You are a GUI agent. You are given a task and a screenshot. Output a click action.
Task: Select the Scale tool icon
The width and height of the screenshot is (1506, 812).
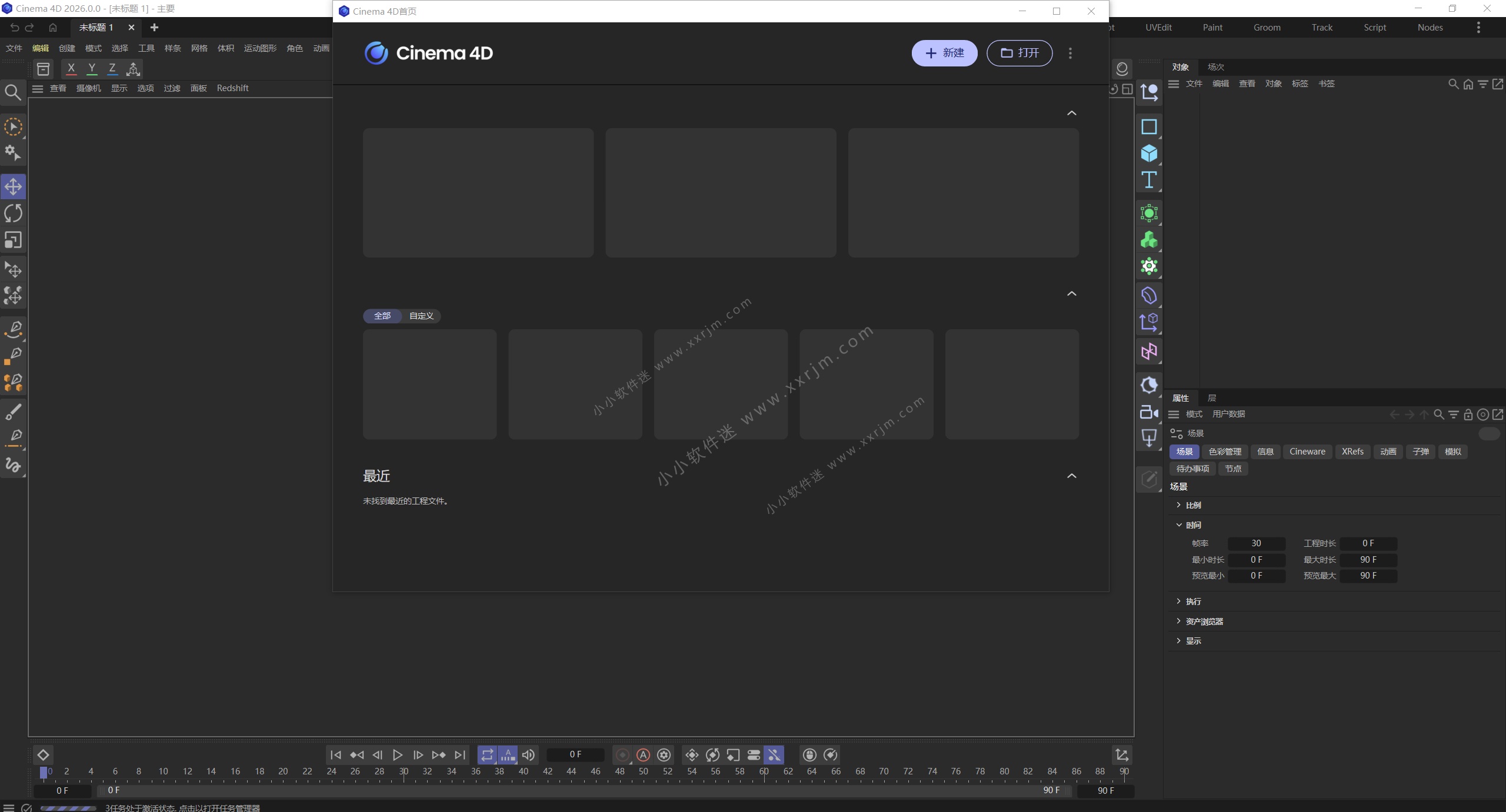point(13,240)
